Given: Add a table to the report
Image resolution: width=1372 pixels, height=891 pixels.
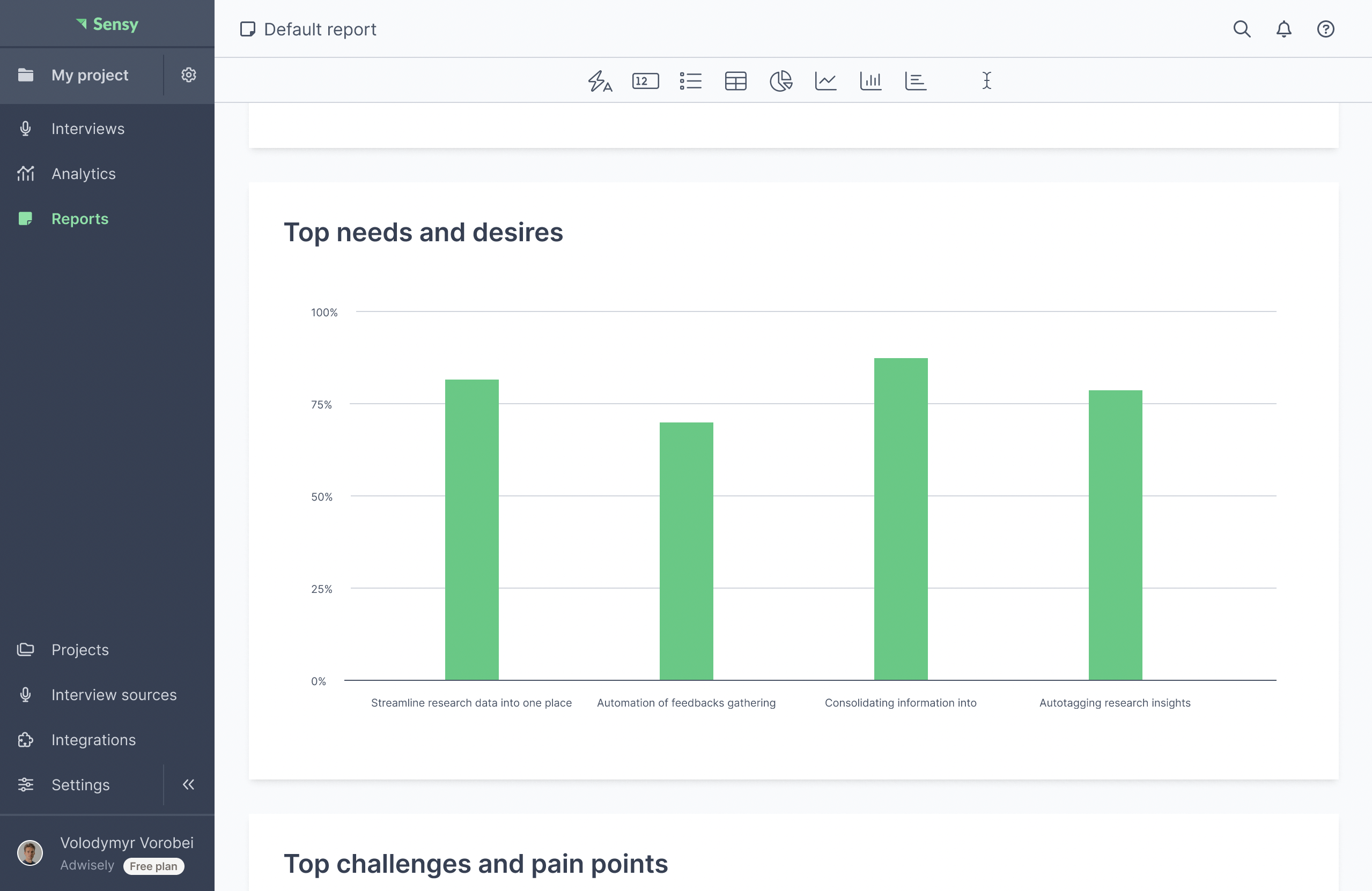Looking at the screenshot, I should (735, 81).
